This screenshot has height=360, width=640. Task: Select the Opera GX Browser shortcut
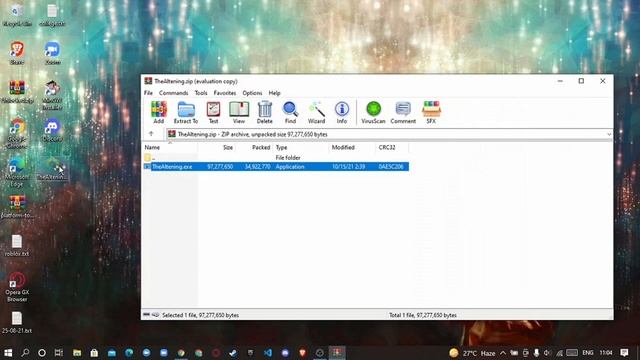(x=17, y=287)
